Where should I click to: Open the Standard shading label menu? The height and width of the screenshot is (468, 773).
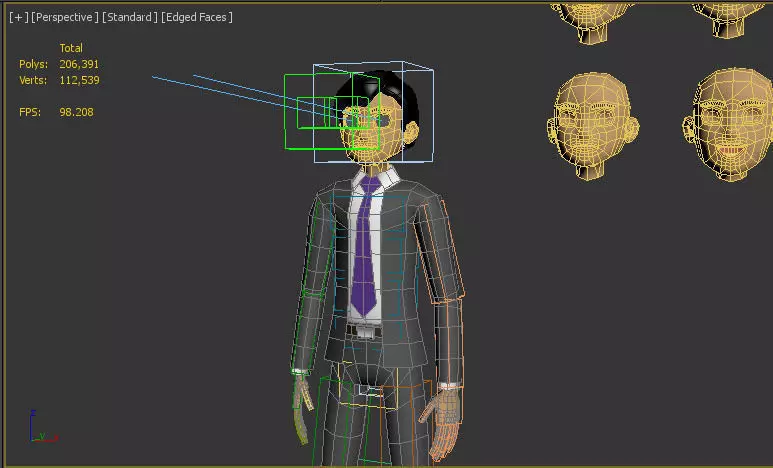(x=130, y=17)
